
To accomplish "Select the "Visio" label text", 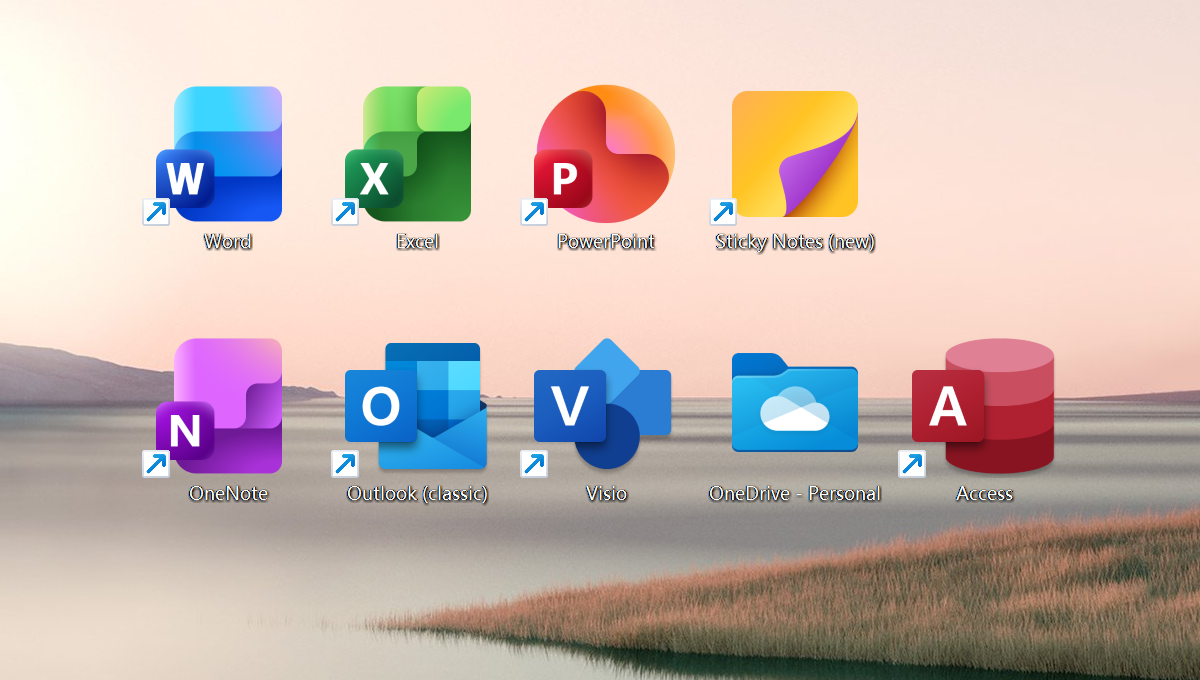I will (x=606, y=494).
